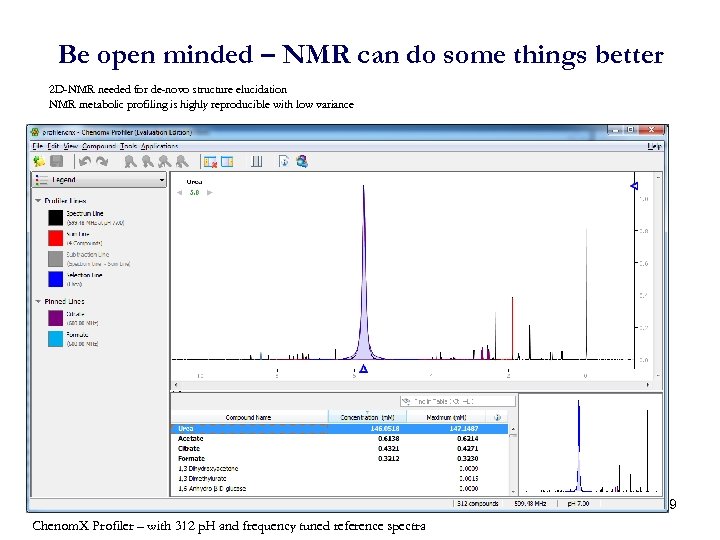Click the globe web icon in toolbar
720x540 pixels.
click(302, 161)
